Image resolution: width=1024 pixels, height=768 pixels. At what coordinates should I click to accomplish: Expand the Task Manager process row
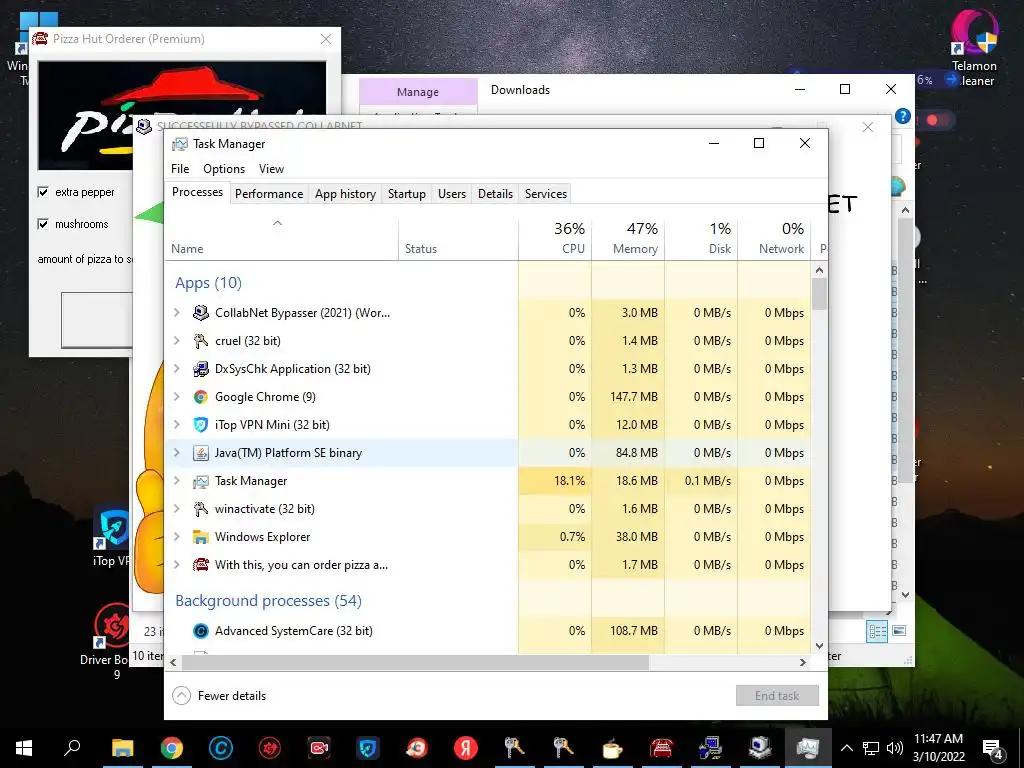(x=176, y=481)
